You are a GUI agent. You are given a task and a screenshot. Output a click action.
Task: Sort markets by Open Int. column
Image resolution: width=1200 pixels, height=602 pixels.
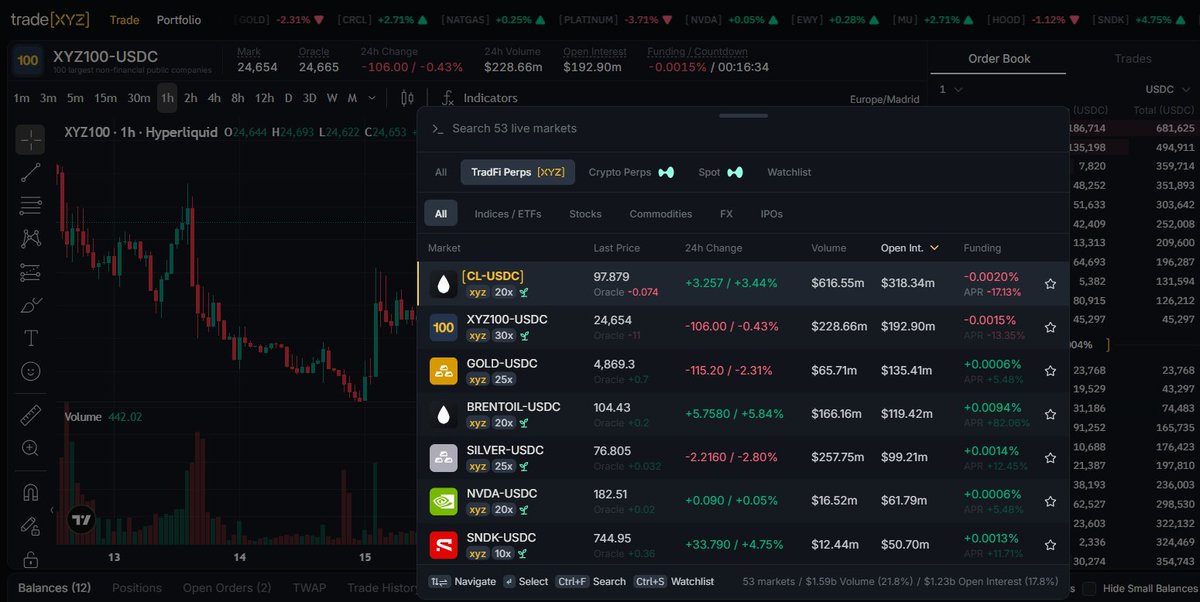coord(909,247)
